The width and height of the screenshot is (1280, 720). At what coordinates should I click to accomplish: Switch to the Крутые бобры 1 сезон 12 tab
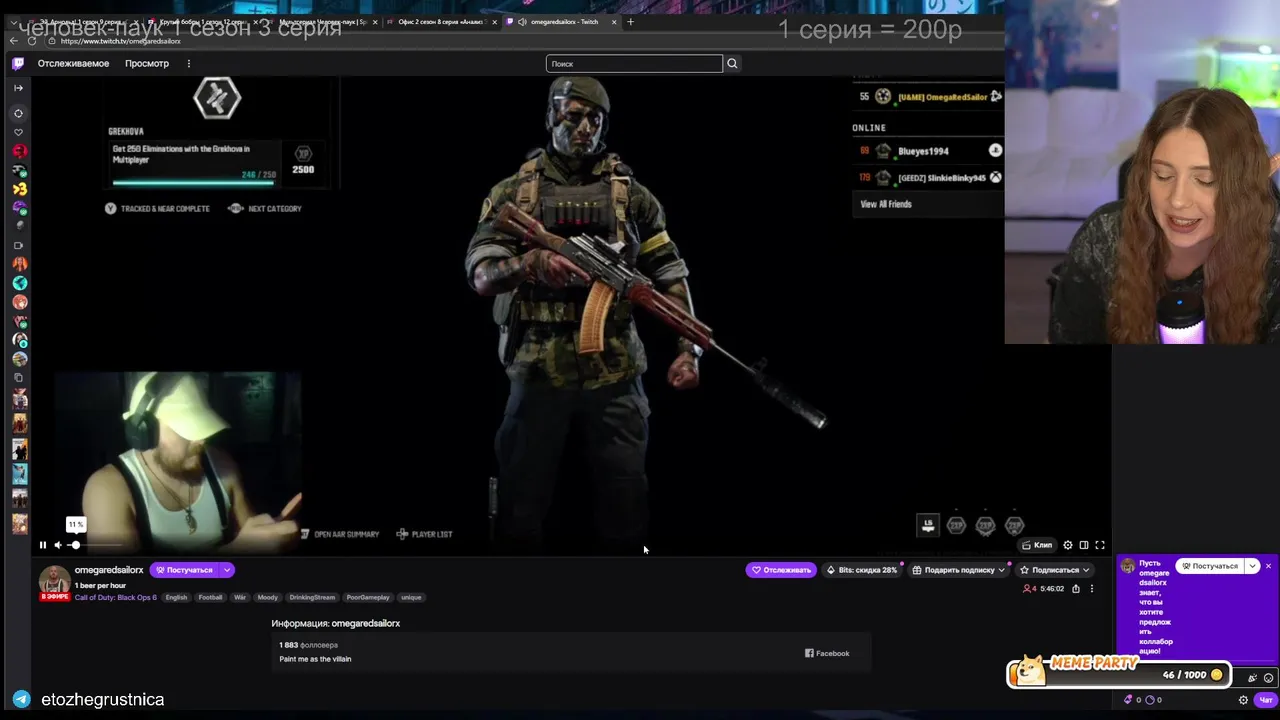coord(201,22)
